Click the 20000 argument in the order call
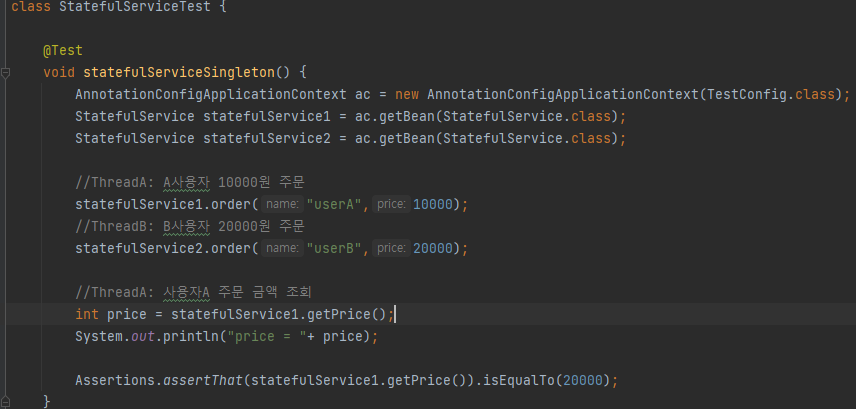The image size is (856, 409). (x=433, y=248)
